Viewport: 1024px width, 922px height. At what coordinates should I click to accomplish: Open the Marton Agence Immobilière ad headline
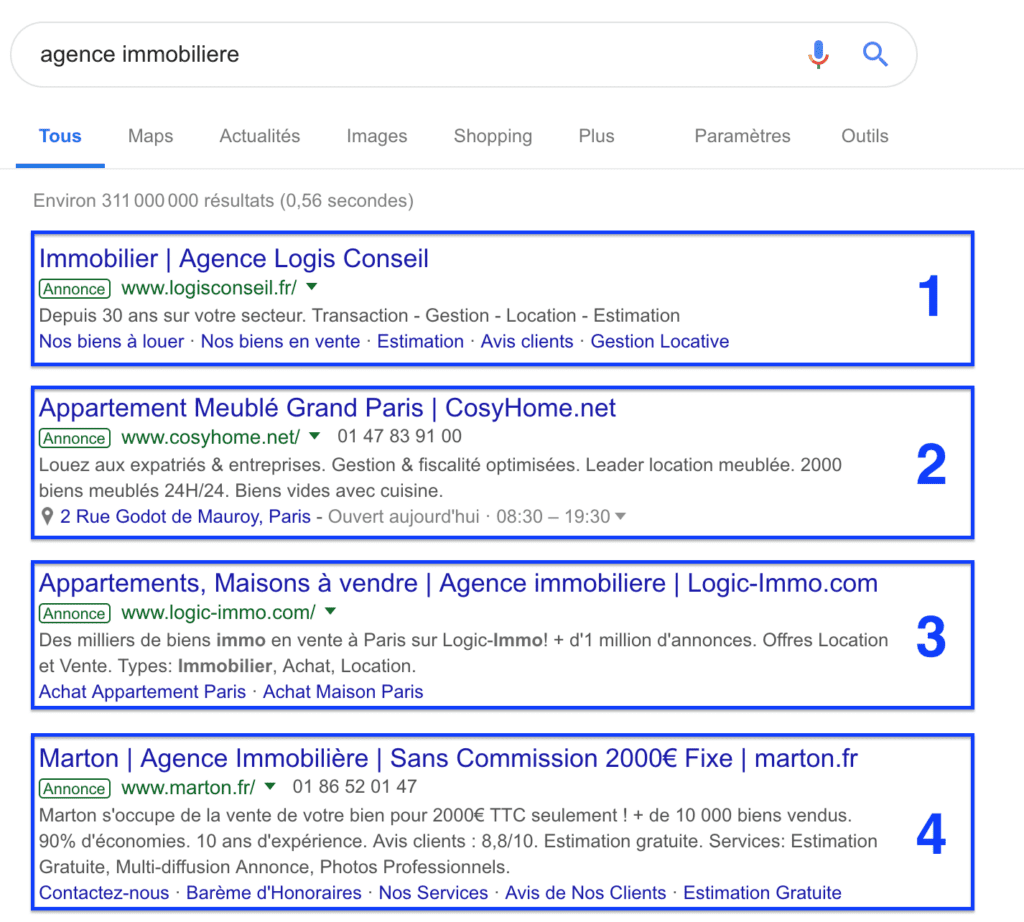coord(448,759)
